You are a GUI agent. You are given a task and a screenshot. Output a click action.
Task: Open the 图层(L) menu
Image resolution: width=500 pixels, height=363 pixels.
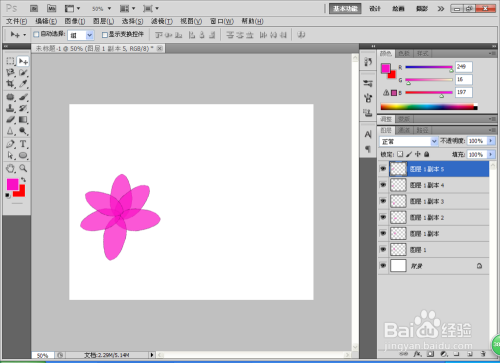[x=103, y=21]
